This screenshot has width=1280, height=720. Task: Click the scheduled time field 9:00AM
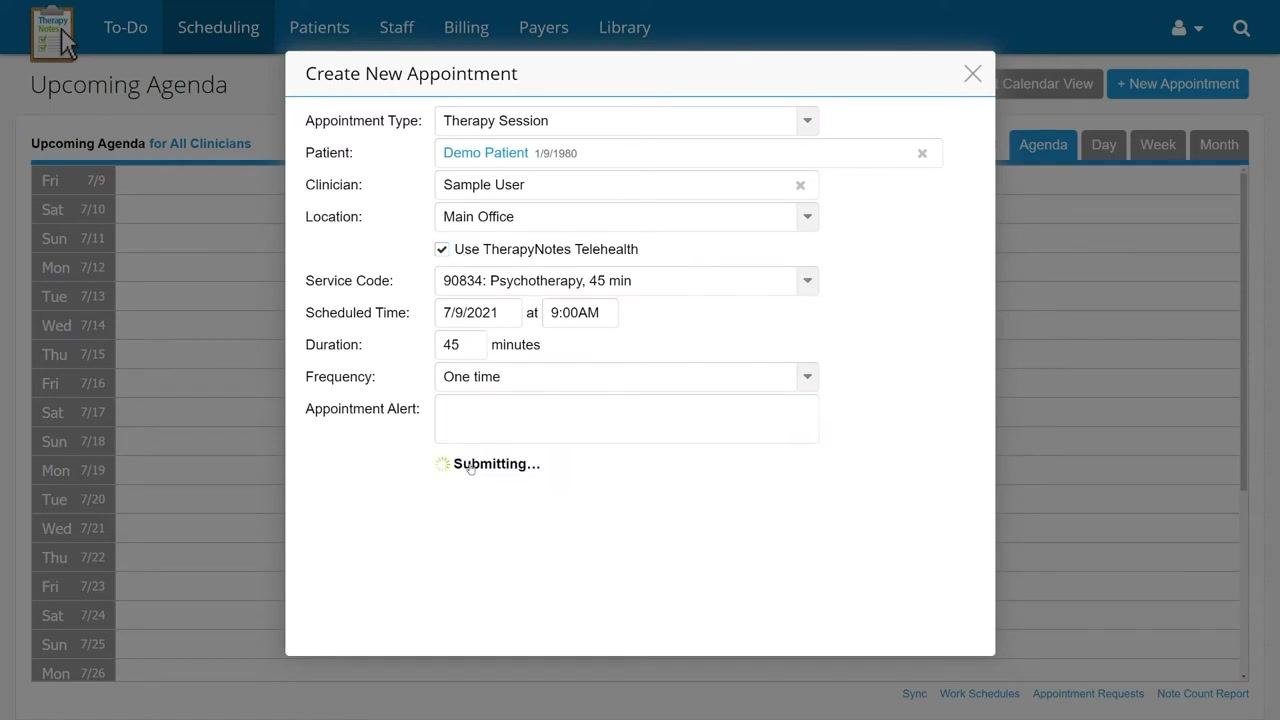point(580,313)
